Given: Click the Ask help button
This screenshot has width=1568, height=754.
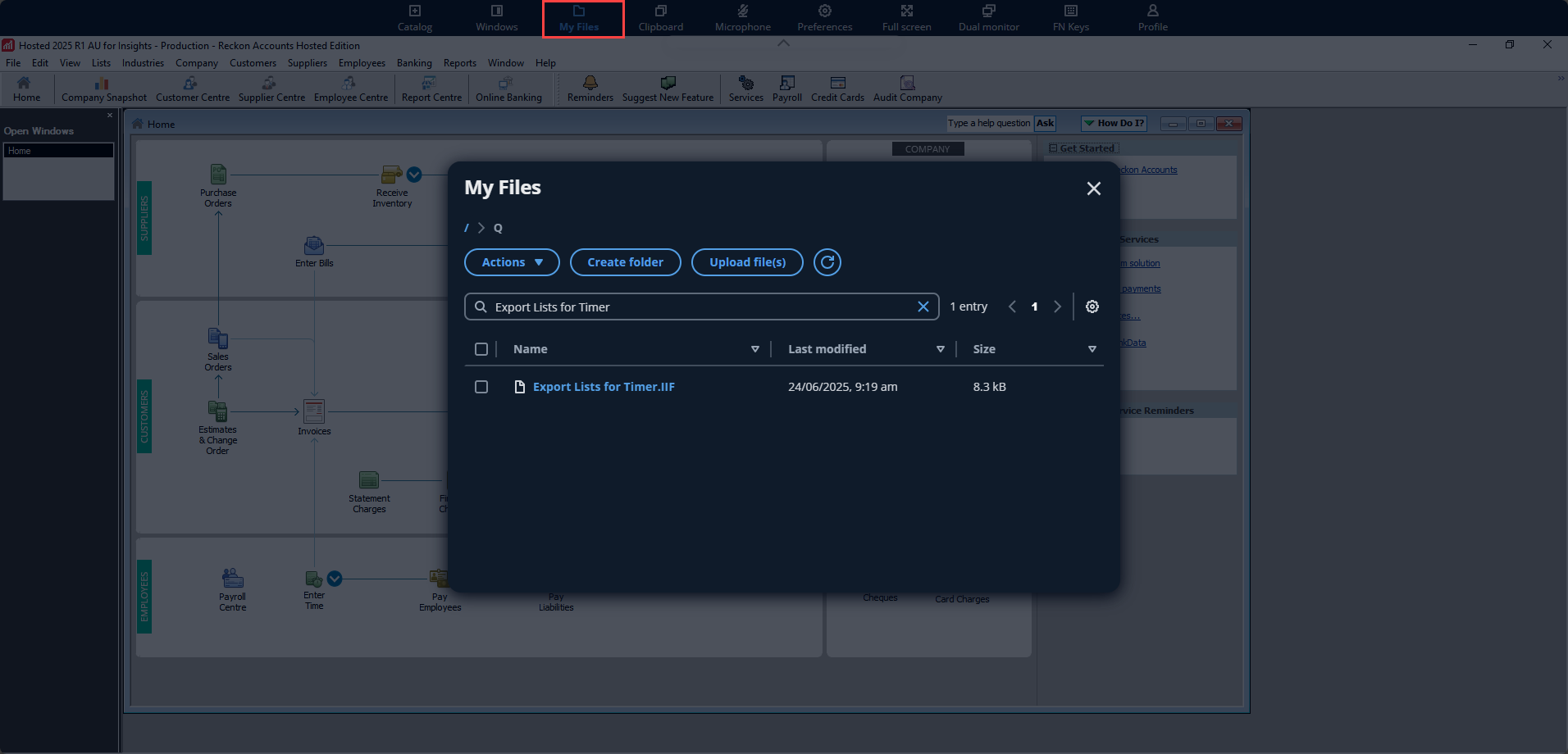Looking at the screenshot, I should (1044, 123).
